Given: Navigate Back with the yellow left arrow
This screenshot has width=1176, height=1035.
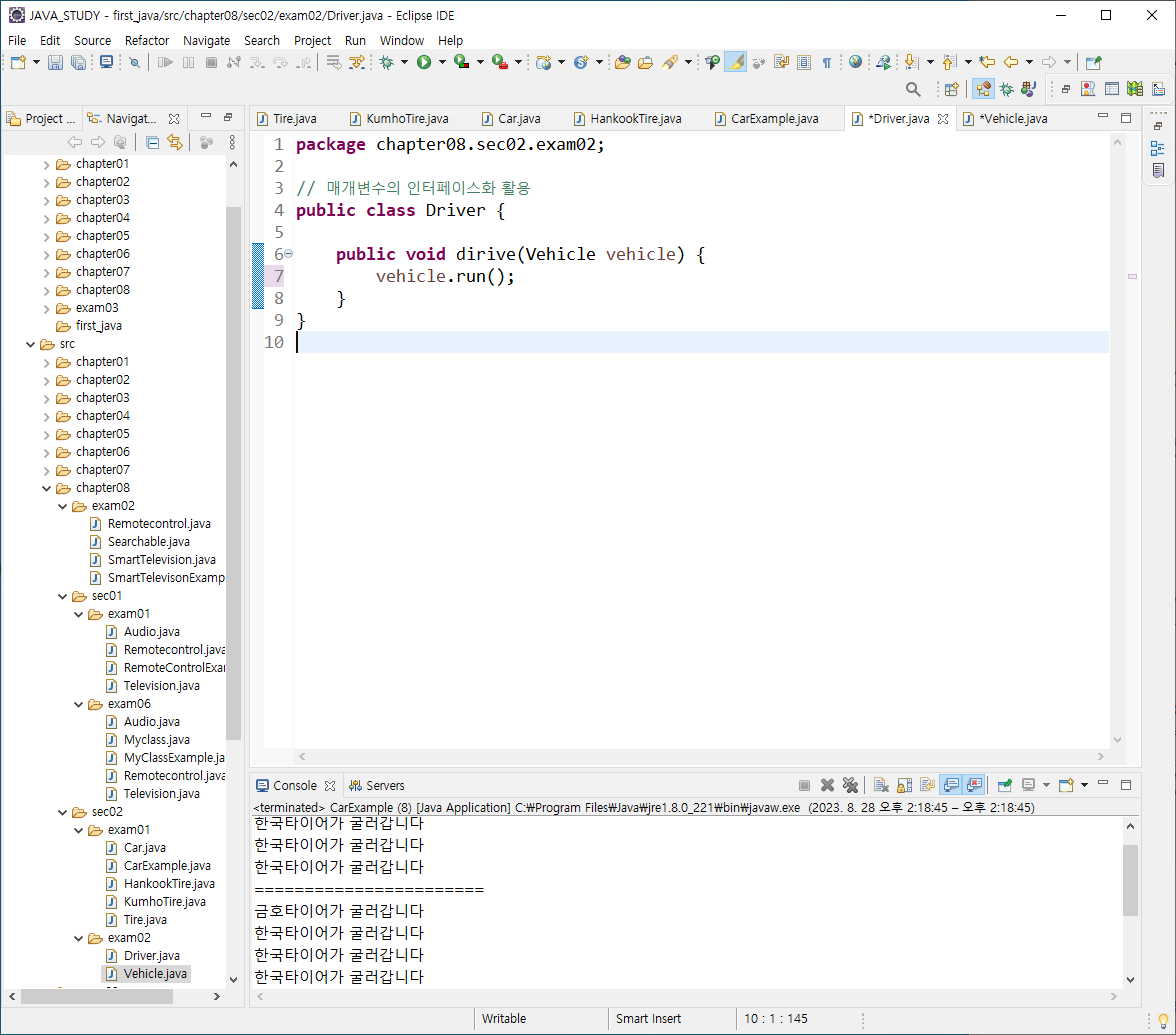Looking at the screenshot, I should 1011,62.
